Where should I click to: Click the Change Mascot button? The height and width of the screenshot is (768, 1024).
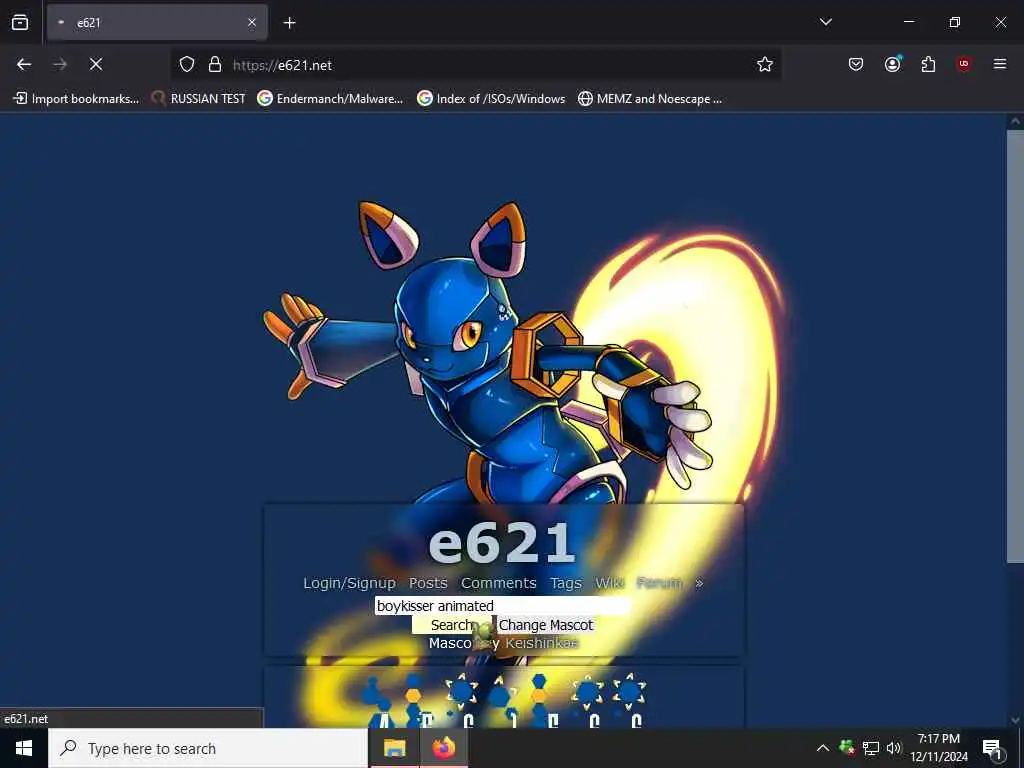[546, 625]
